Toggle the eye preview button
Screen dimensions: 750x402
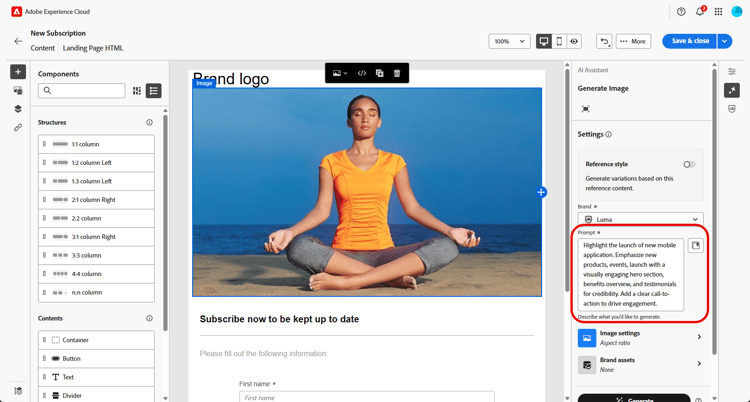pyautogui.click(x=574, y=41)
